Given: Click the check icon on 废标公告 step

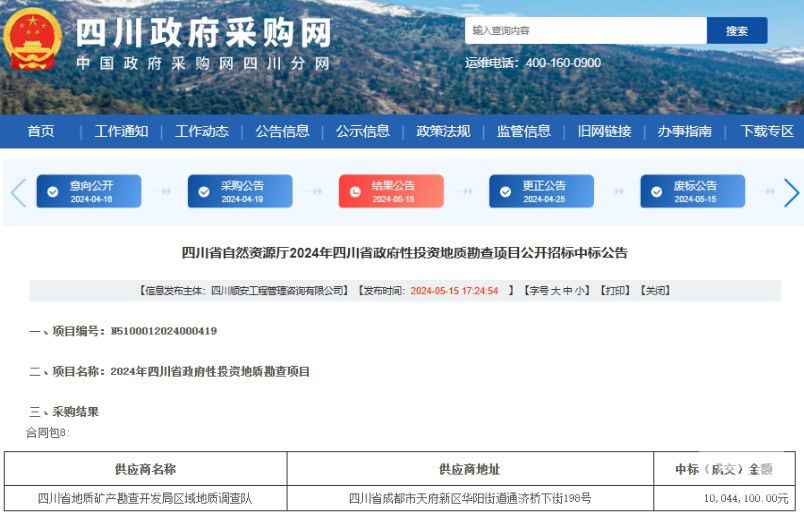Looking at the screenshot, I should pyautogui.click(x=657, y=192).
